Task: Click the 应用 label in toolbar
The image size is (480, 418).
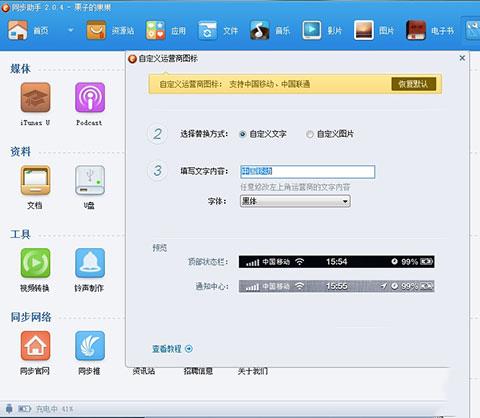Action: [x=178, y=31]
